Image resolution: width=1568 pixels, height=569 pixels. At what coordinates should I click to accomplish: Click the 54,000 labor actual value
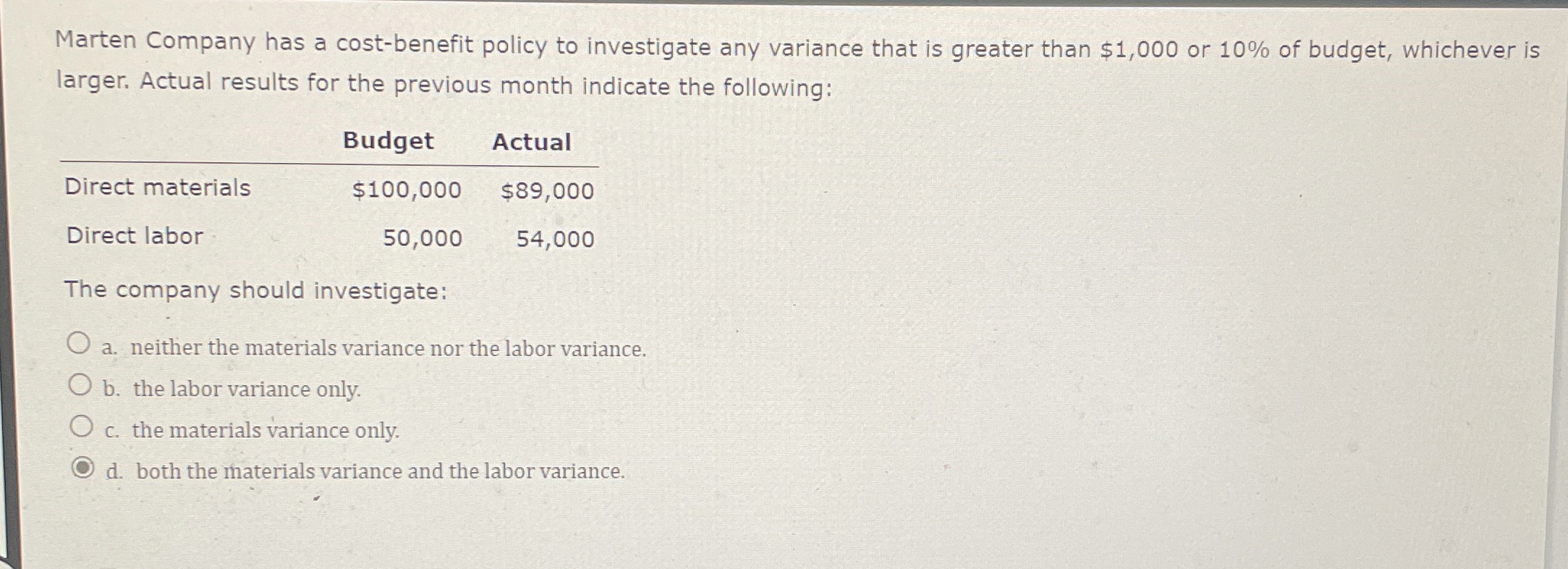tap(555, 240)
